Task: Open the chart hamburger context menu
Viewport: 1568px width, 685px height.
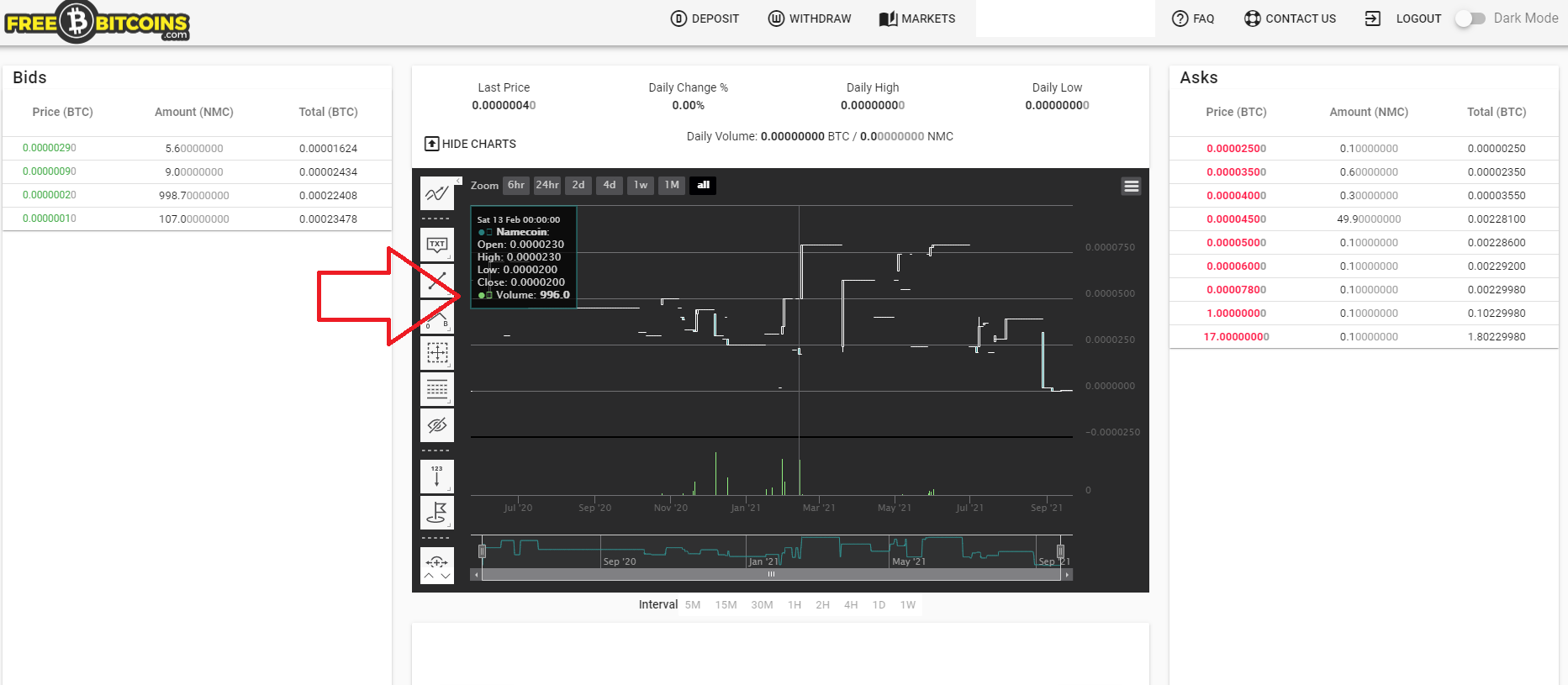Action: tap(1131, 187)
